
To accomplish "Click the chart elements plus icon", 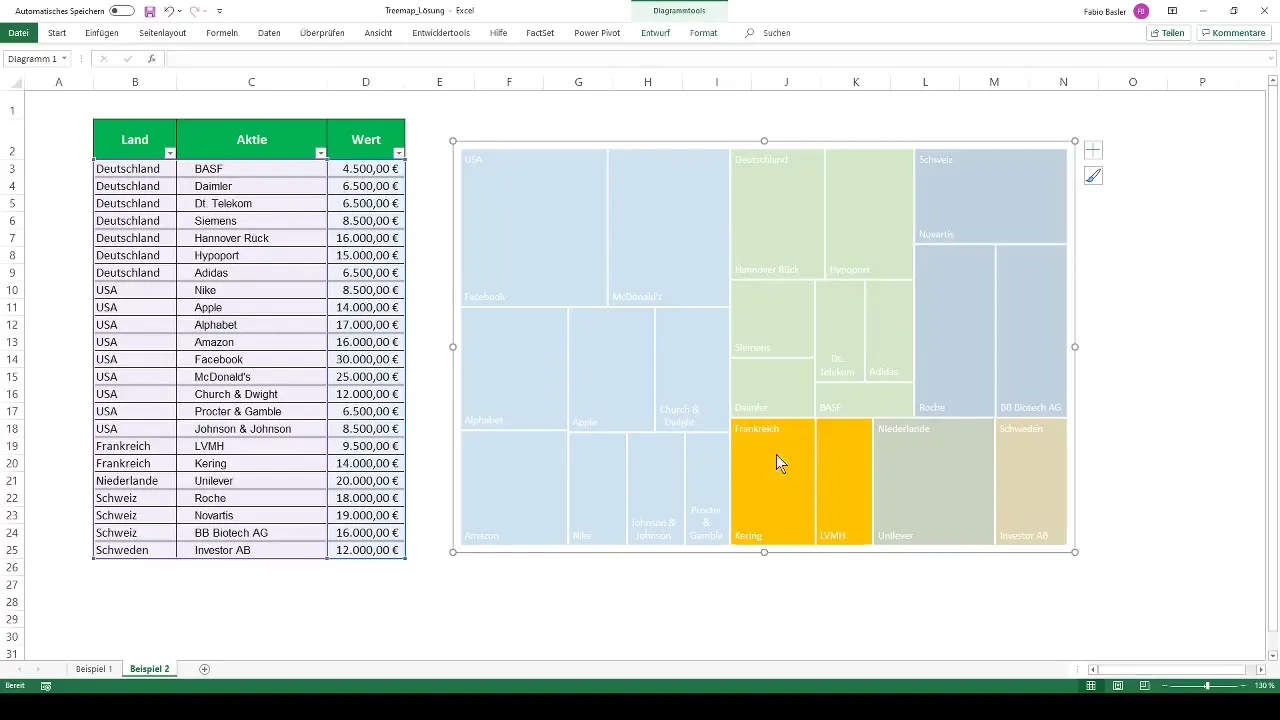I will [x=1093, y=150].
